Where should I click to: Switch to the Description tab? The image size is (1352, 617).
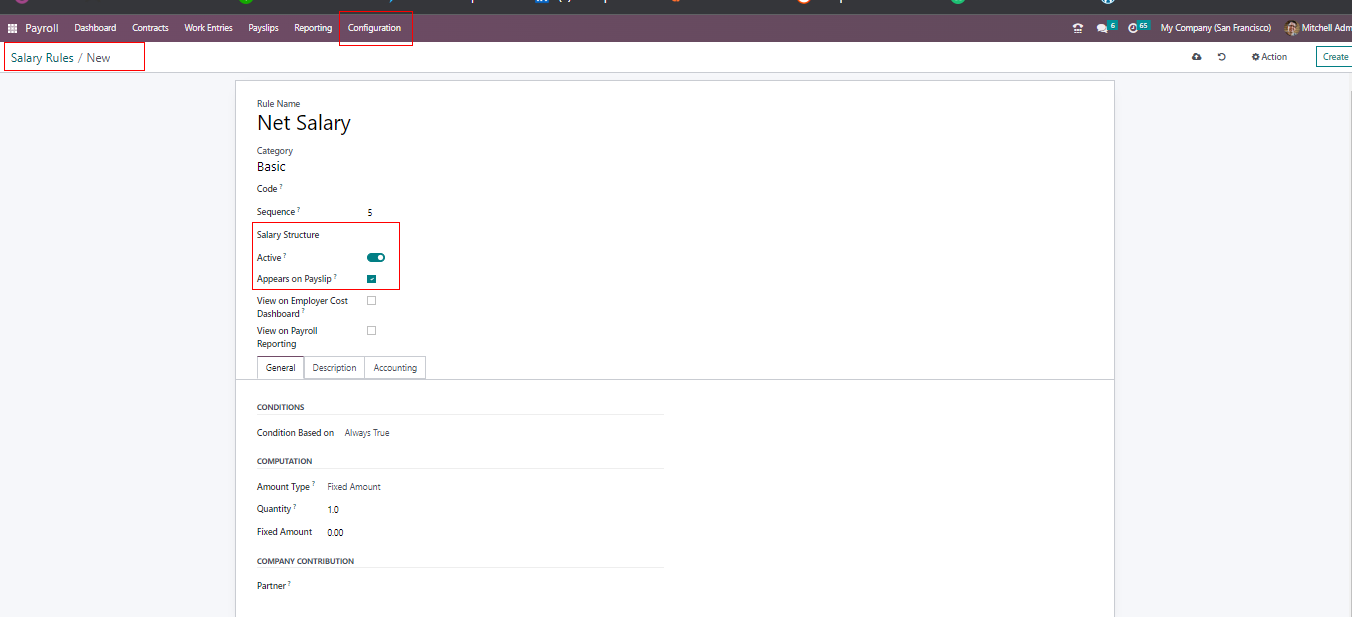point(334,368)
